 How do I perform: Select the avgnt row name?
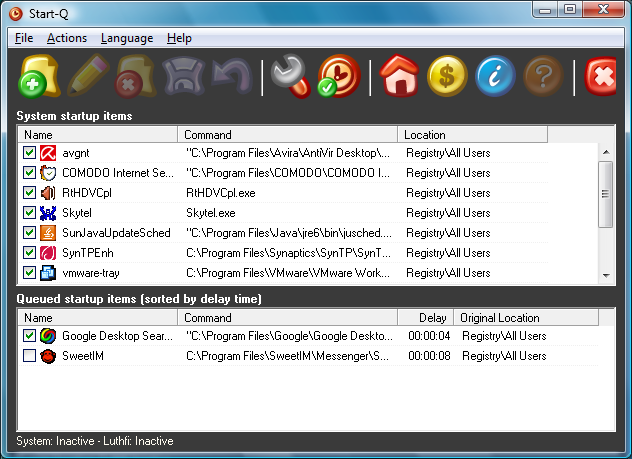76,153
